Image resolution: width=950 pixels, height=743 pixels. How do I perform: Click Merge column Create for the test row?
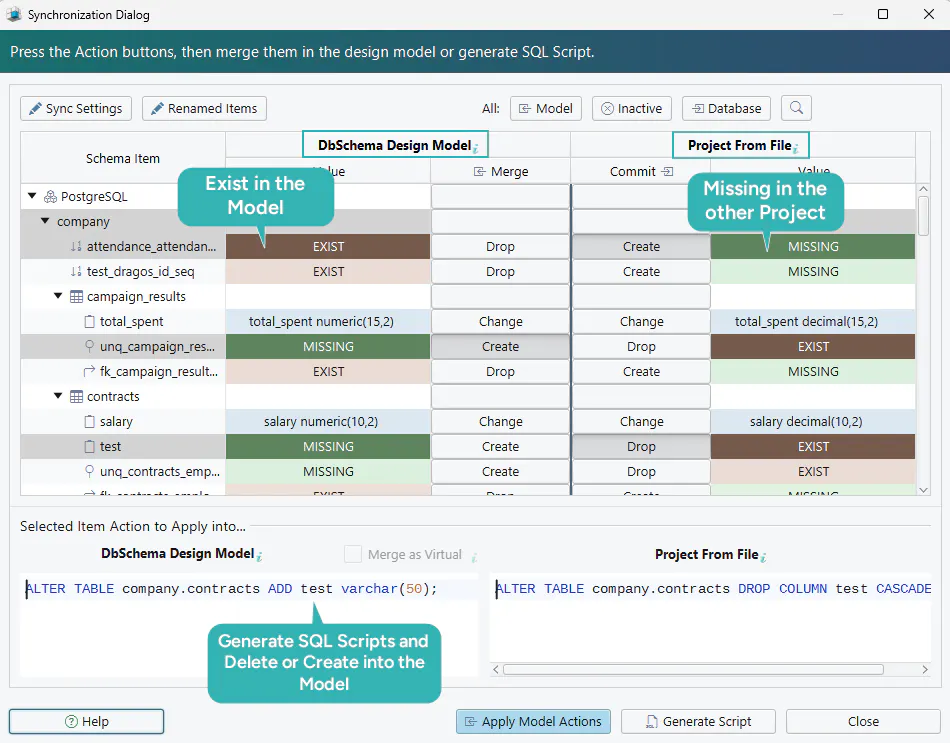point(500,447)
